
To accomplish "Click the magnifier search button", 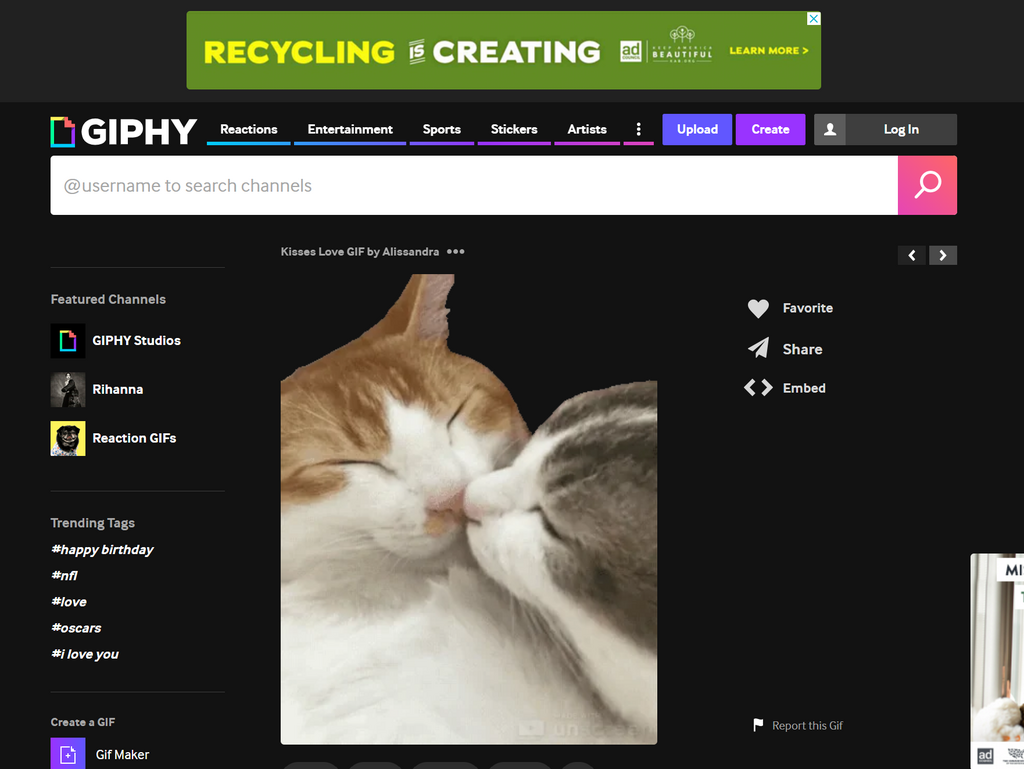I will coord(927,185).
